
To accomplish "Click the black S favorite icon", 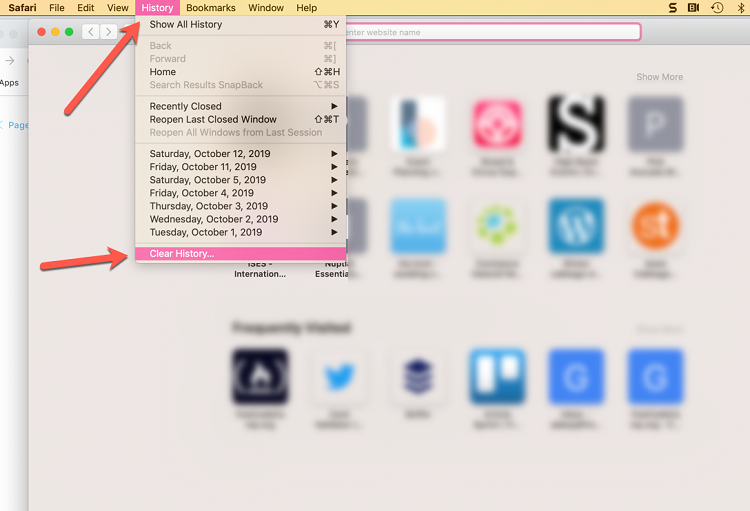I will 576,124.
